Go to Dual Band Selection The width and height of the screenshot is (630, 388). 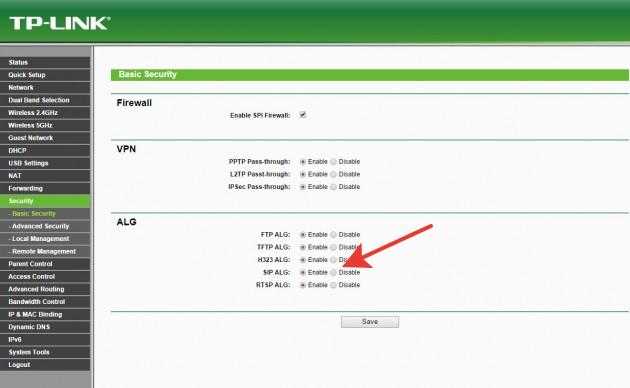(45, 100)
